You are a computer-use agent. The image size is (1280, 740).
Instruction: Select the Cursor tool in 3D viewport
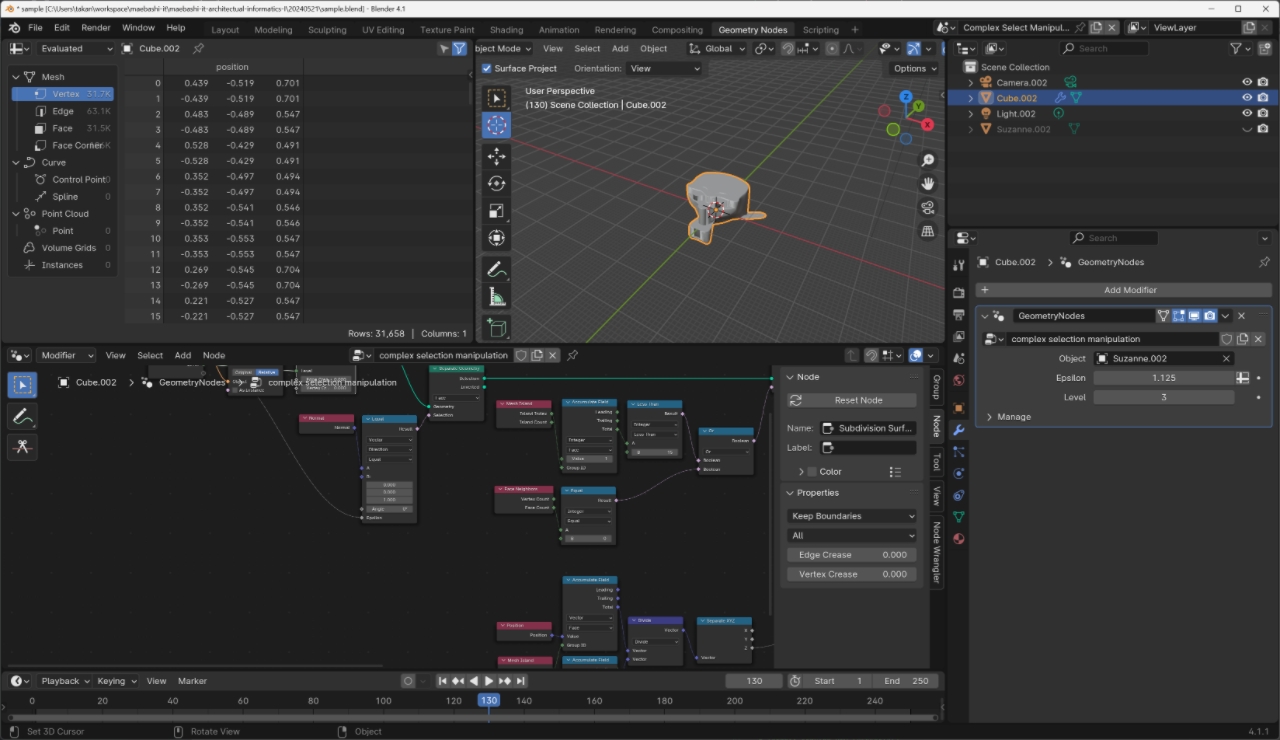[497, 125]
